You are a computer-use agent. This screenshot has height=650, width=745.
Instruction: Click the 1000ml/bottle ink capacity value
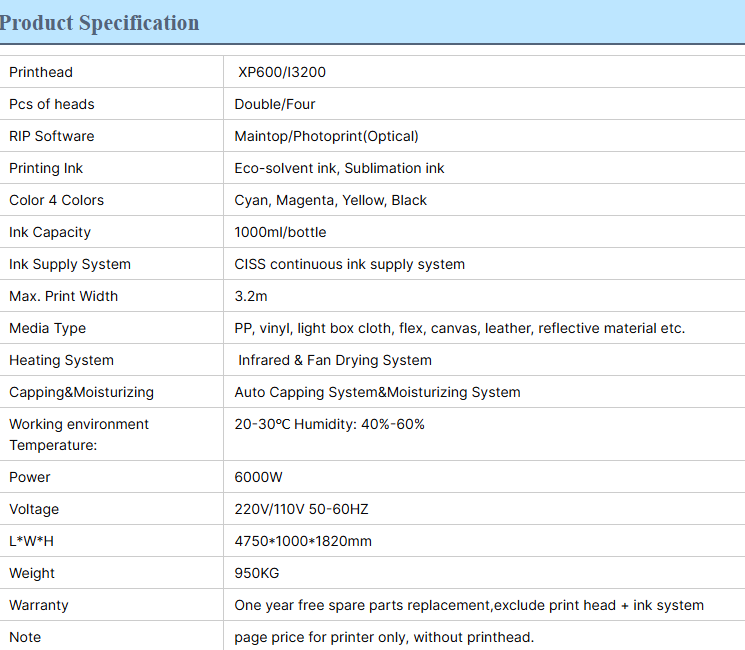coord(280,232)
